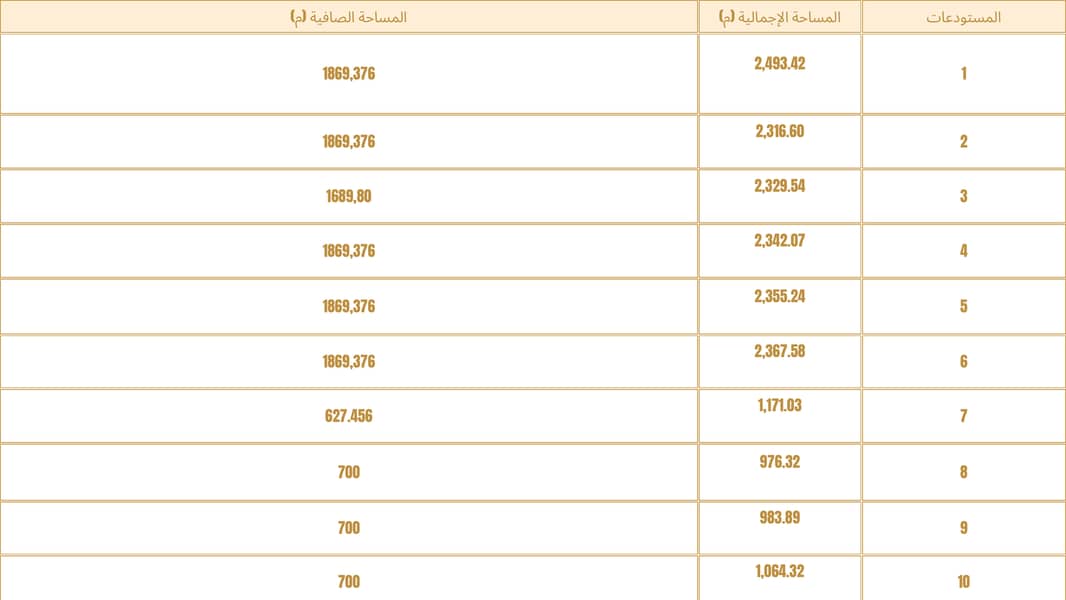Screen dimensions: 1066x600
Task: Click net area value 627.456
Action: click(x=349, y=416)
